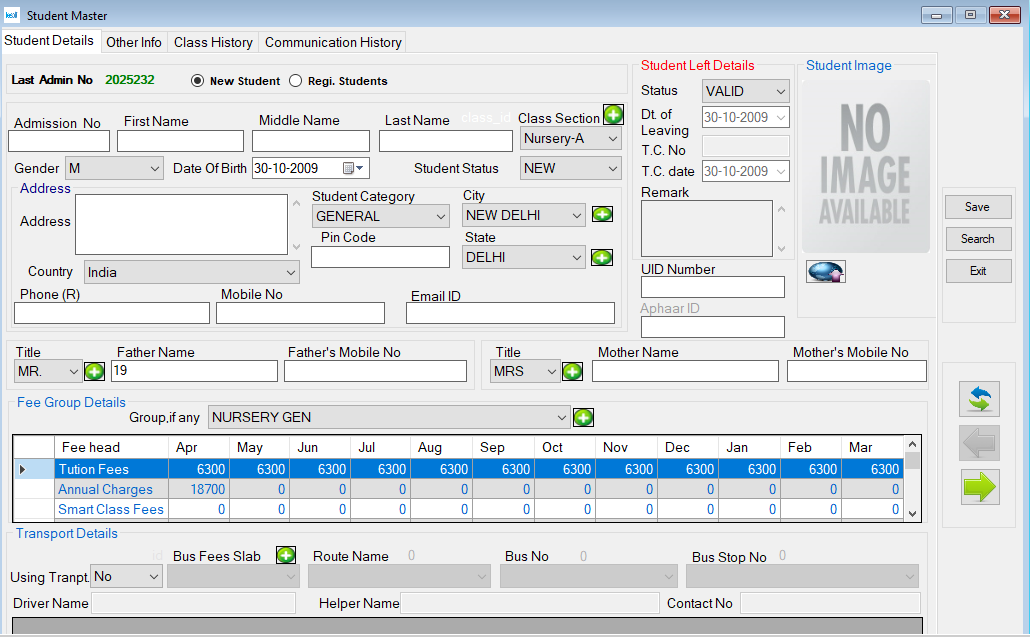This screenshot has width=1030, height=637.
Task: Select the Regi. Students radio button
Action: pos(295,81)
